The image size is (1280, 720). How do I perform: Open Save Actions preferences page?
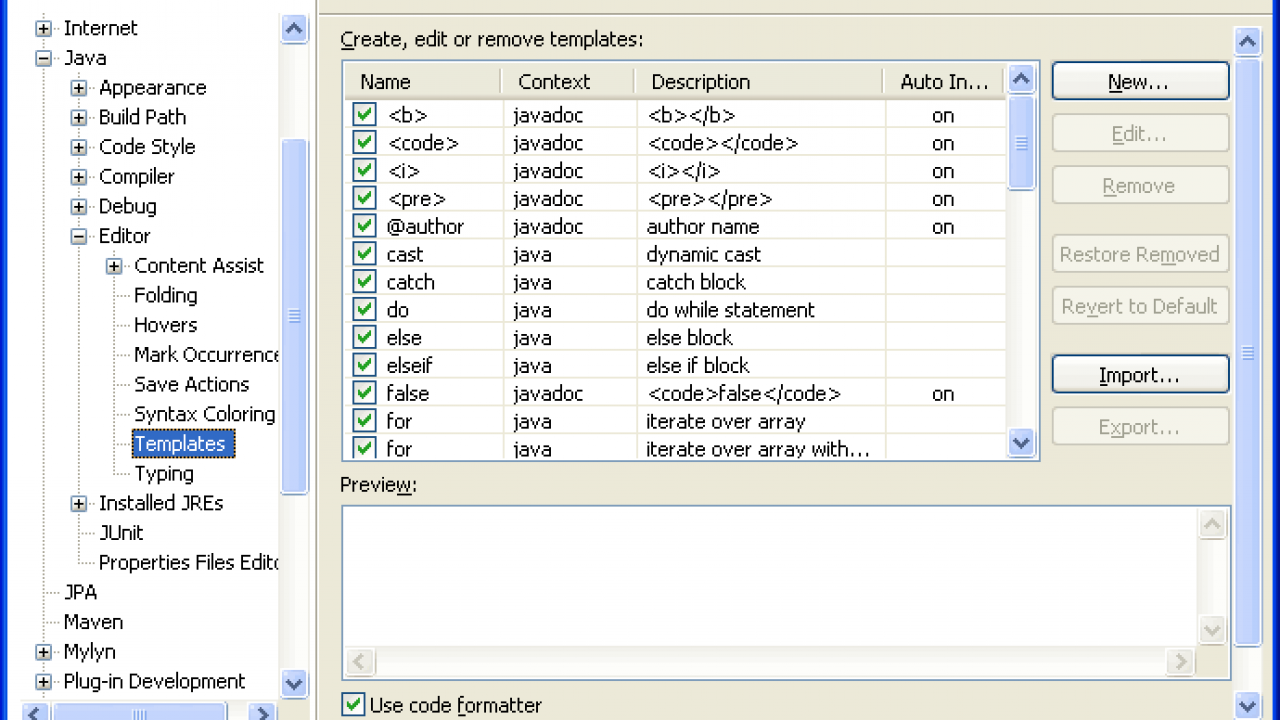192,384
